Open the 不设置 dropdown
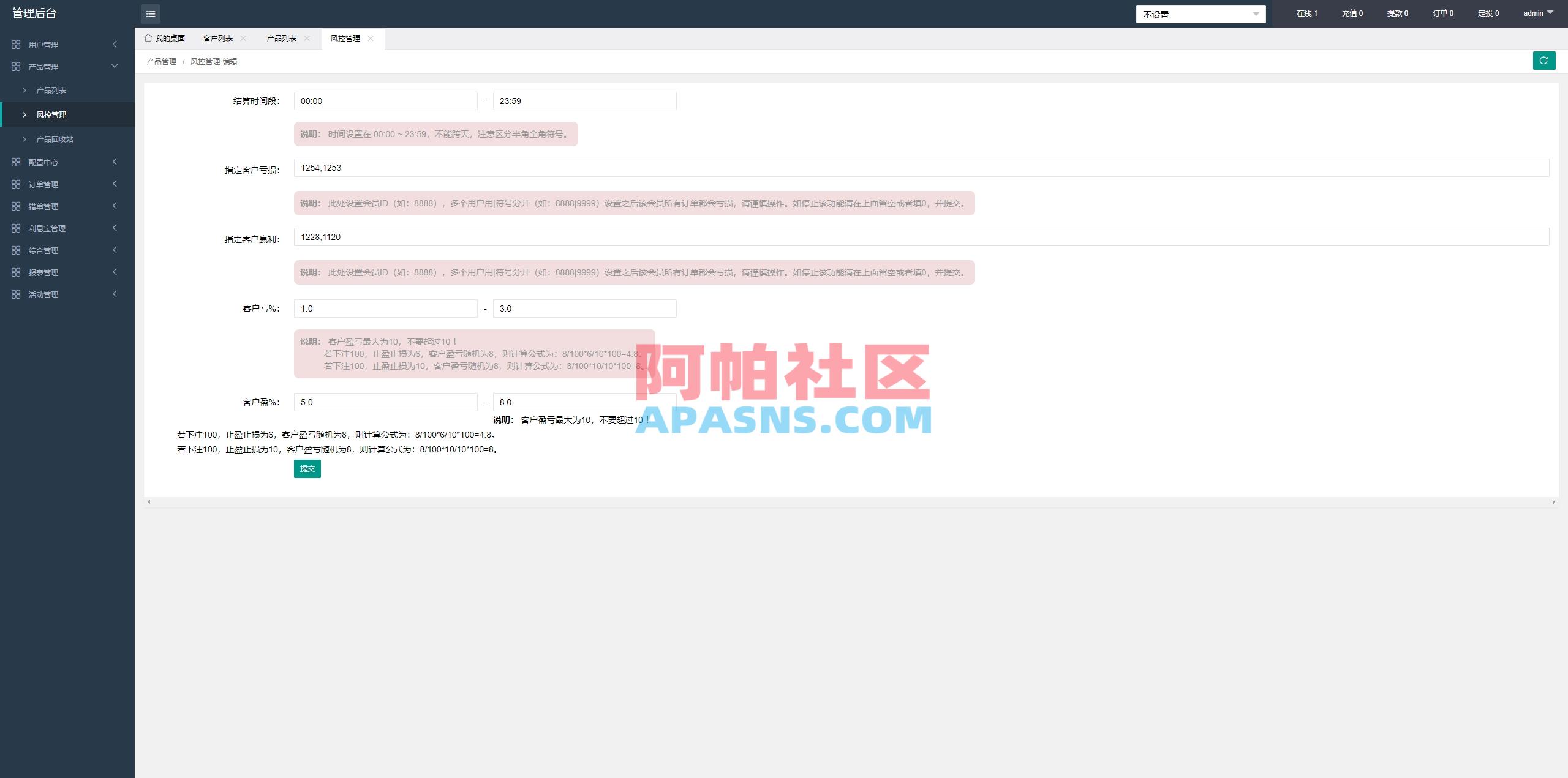Image resolution: width=1568 pixels, height=778 pixels. click(1200, 14)
